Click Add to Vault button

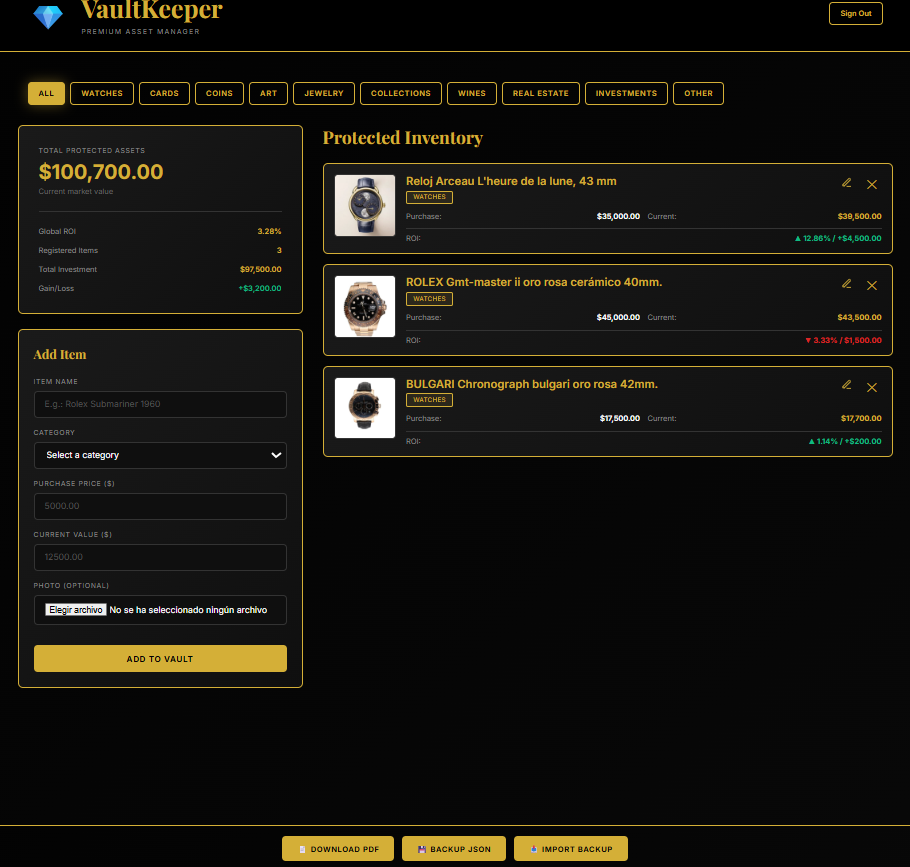click(160, 659)
